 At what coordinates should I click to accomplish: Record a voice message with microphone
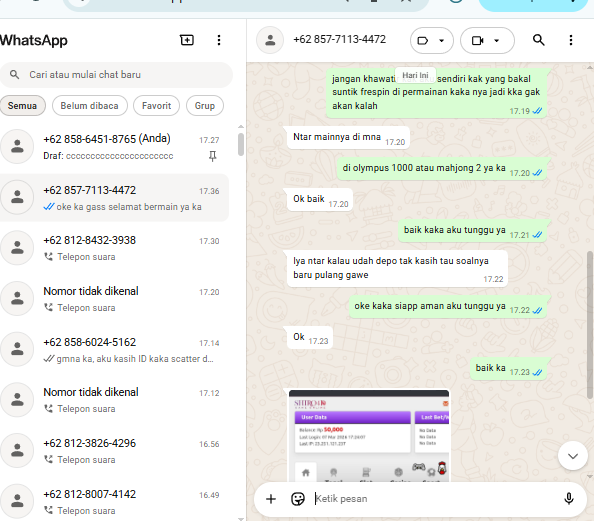pos(569,499)
